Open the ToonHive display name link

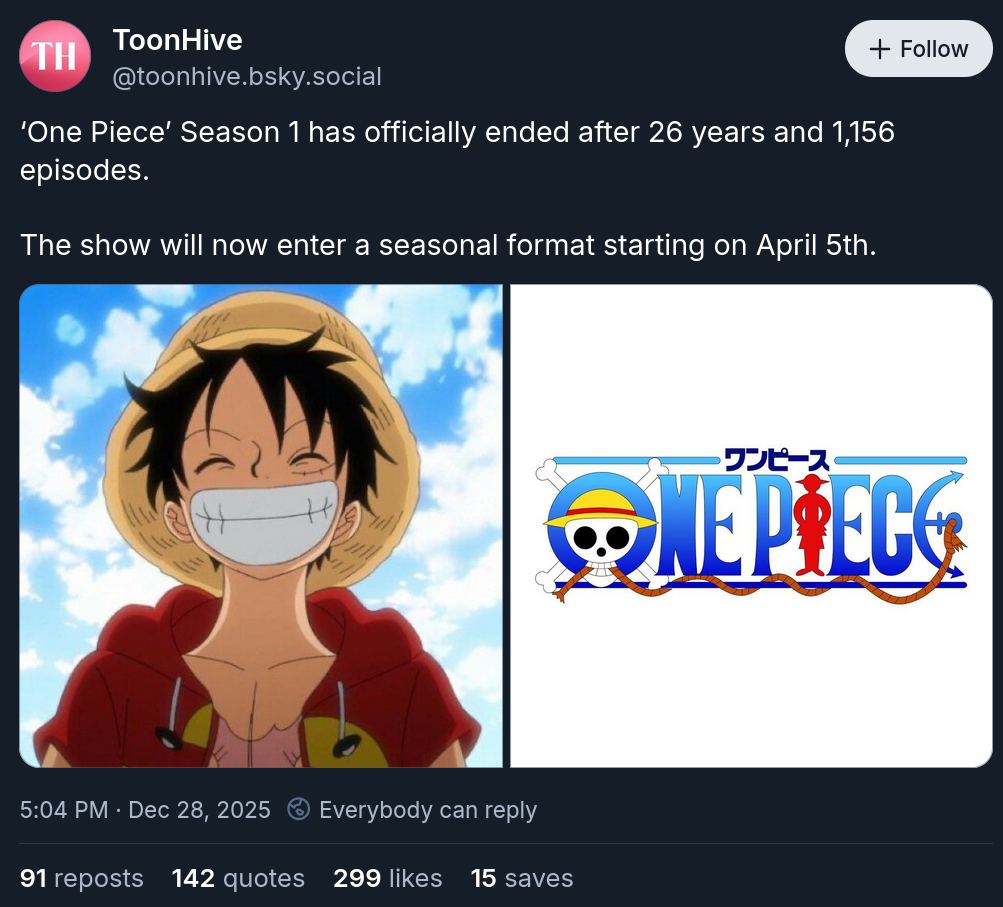click(177, 40)
